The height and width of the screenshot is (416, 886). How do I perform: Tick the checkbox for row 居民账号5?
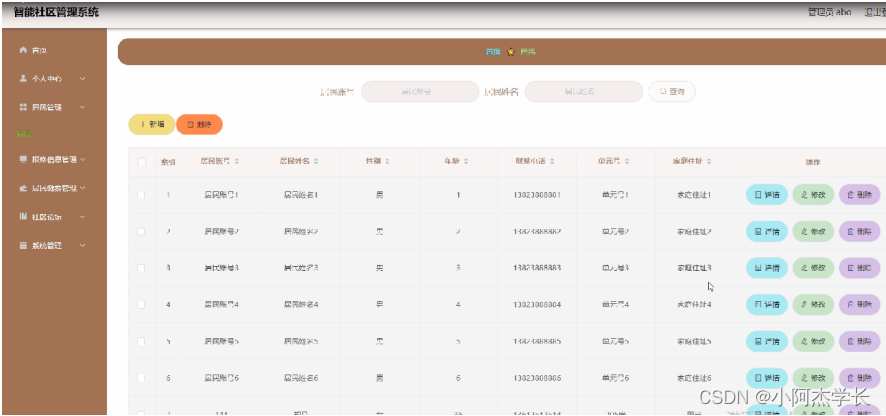(141, 341)
